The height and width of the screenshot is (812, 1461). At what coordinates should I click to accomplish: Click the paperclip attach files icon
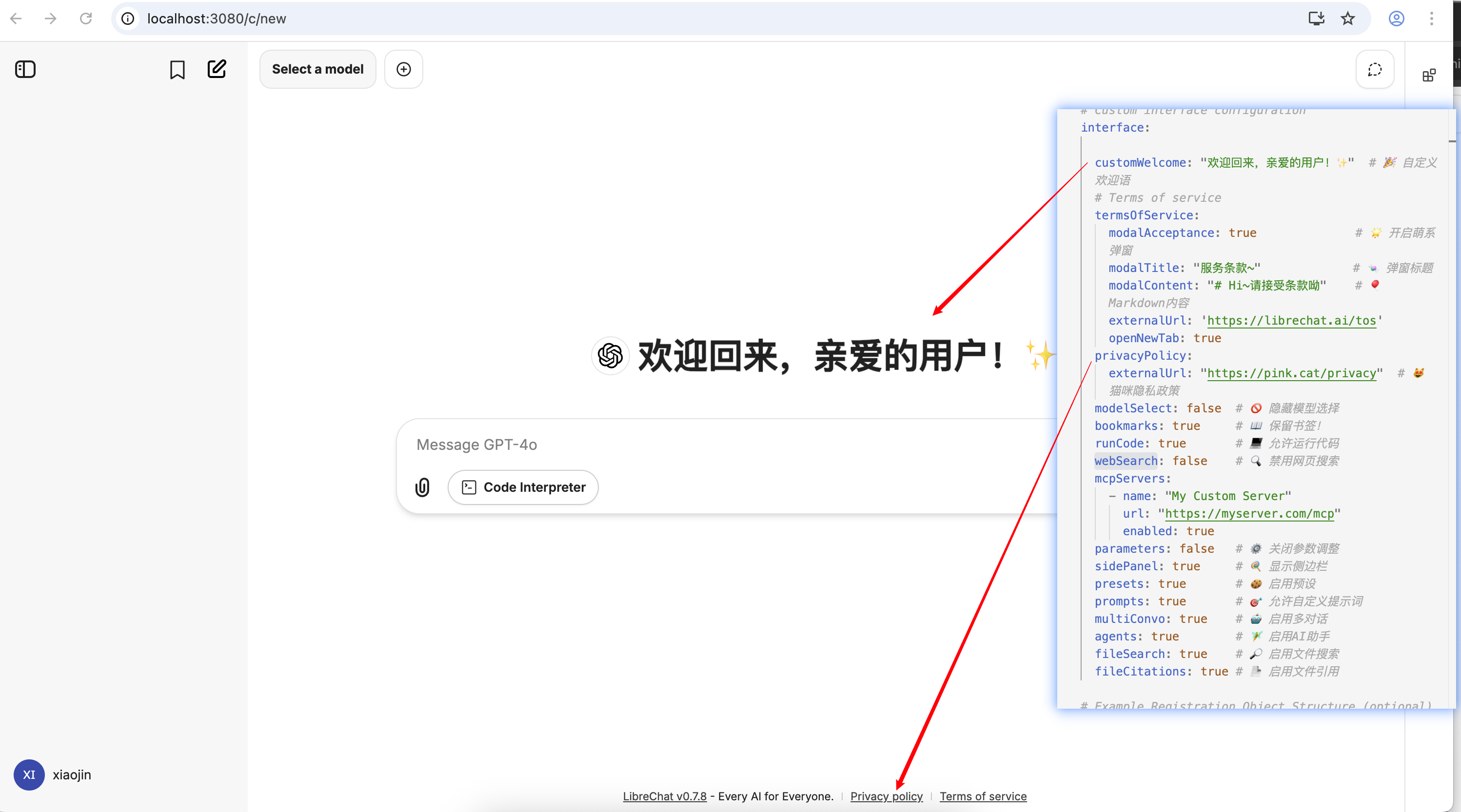pyautogui.click(x=422, y=487)
